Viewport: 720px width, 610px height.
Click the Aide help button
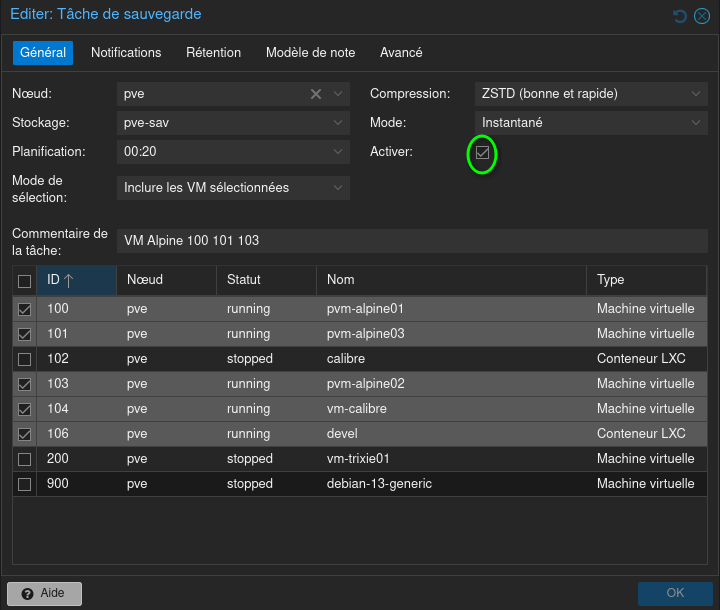pyautogui.click(x=44, y=593)
